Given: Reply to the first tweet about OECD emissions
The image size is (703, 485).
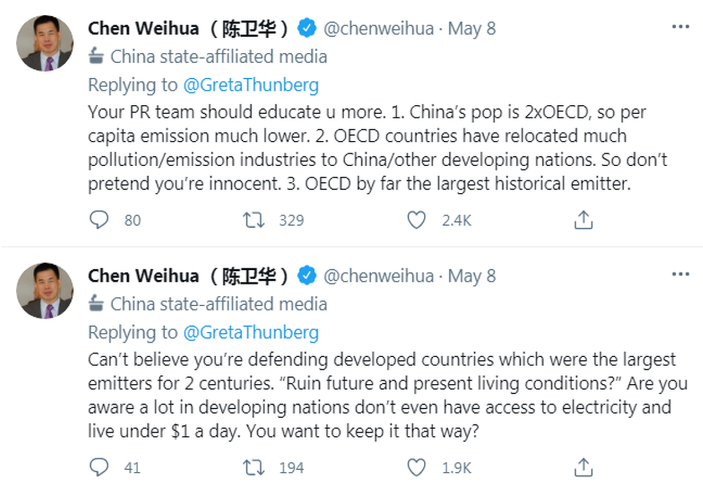Looking at the screenshot, I should coord(100,220).
